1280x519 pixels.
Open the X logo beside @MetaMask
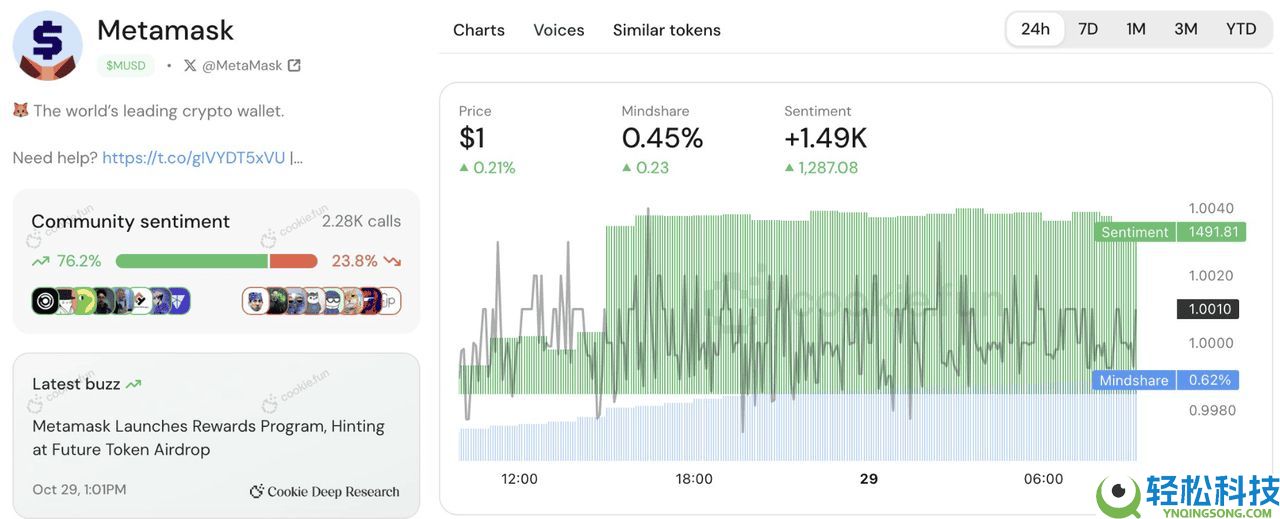[190, 65]
